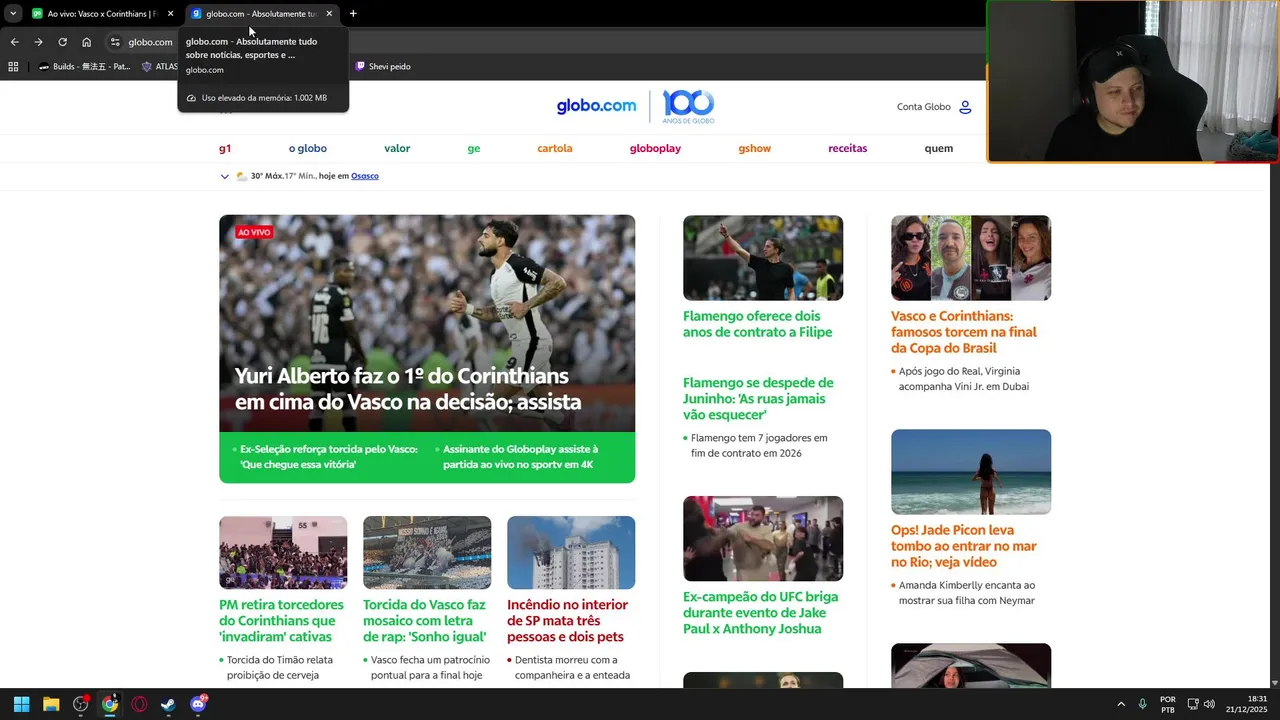Open the receitas section
The image size is (1280, 720).
pos(848,148)
